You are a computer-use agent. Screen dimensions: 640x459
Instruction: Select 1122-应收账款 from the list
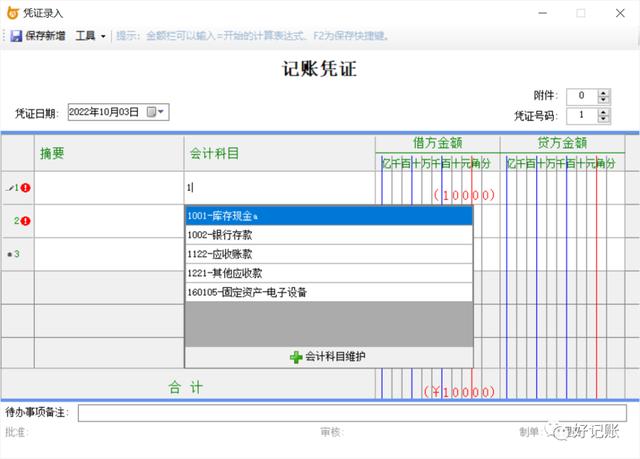pyautogui.click(x=329, y=254)
